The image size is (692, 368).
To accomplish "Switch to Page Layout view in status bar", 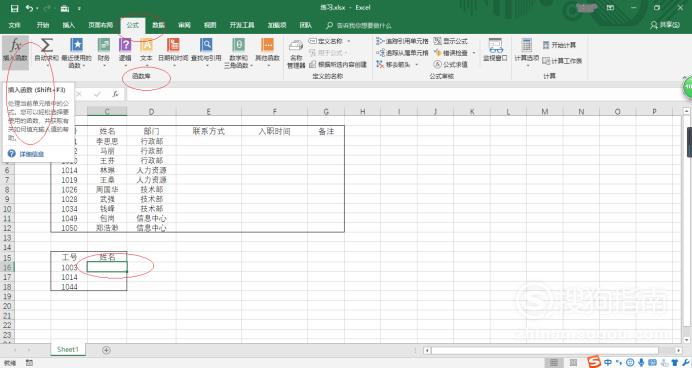I will tap(573, 363).
